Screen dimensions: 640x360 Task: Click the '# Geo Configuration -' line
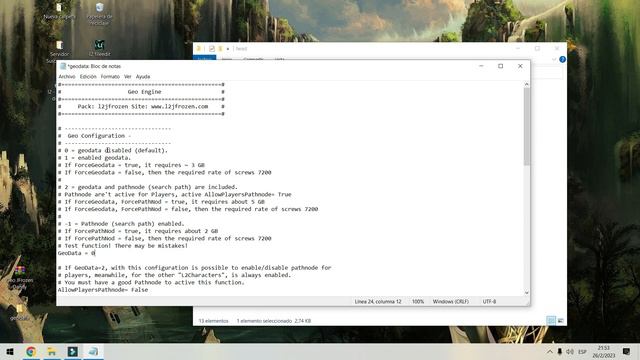click(x=94, y=136)
